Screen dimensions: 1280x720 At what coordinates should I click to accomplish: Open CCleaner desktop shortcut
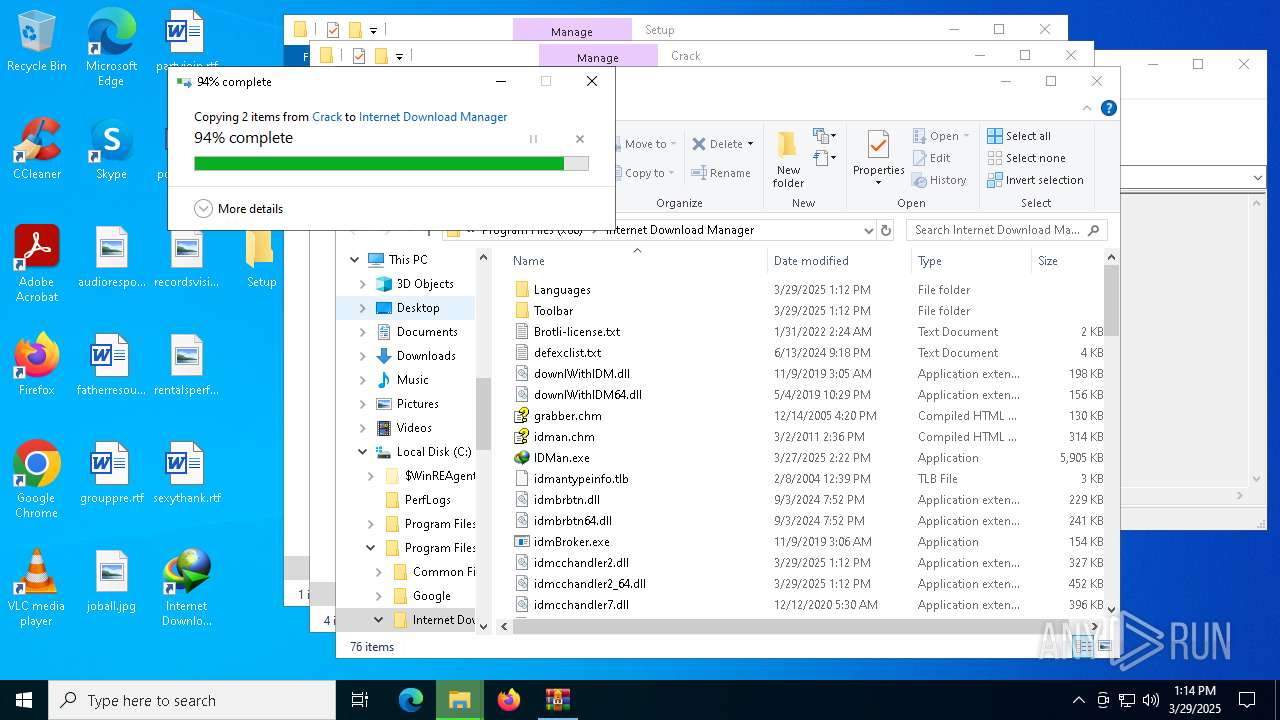tap(37, 149)
